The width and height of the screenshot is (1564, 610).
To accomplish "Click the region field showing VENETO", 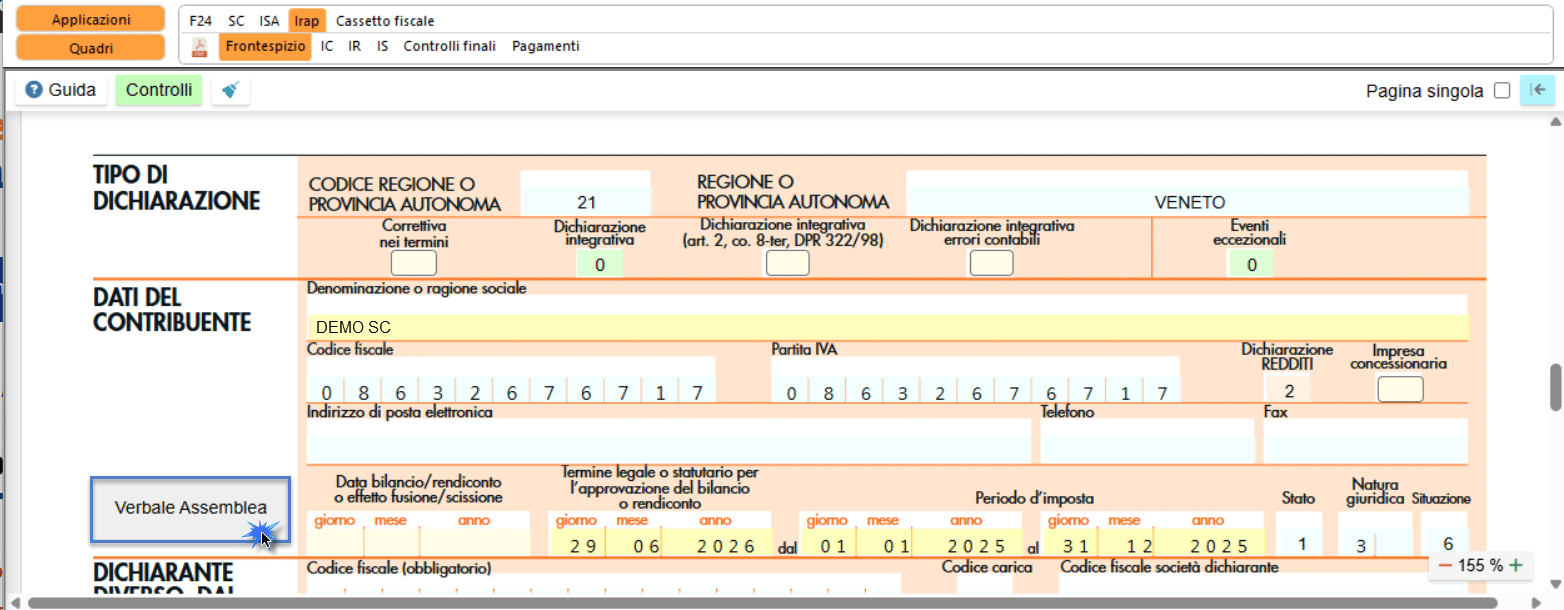I will [x=1187, y=201].
